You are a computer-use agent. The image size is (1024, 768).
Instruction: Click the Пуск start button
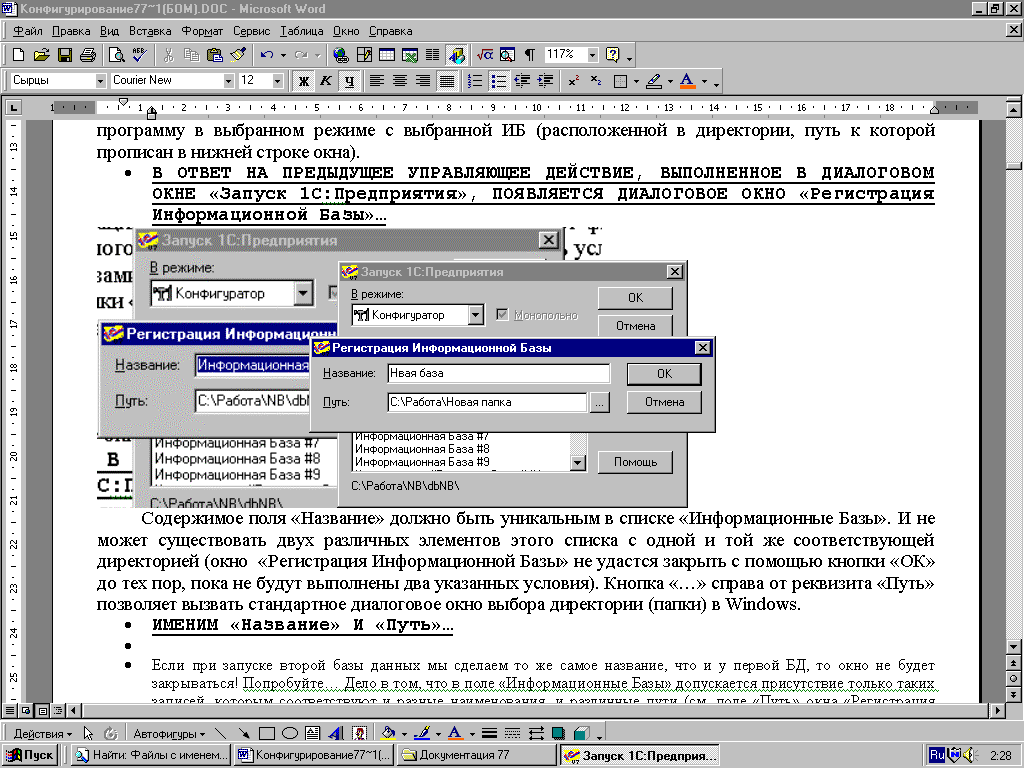[x=31, y=755]
